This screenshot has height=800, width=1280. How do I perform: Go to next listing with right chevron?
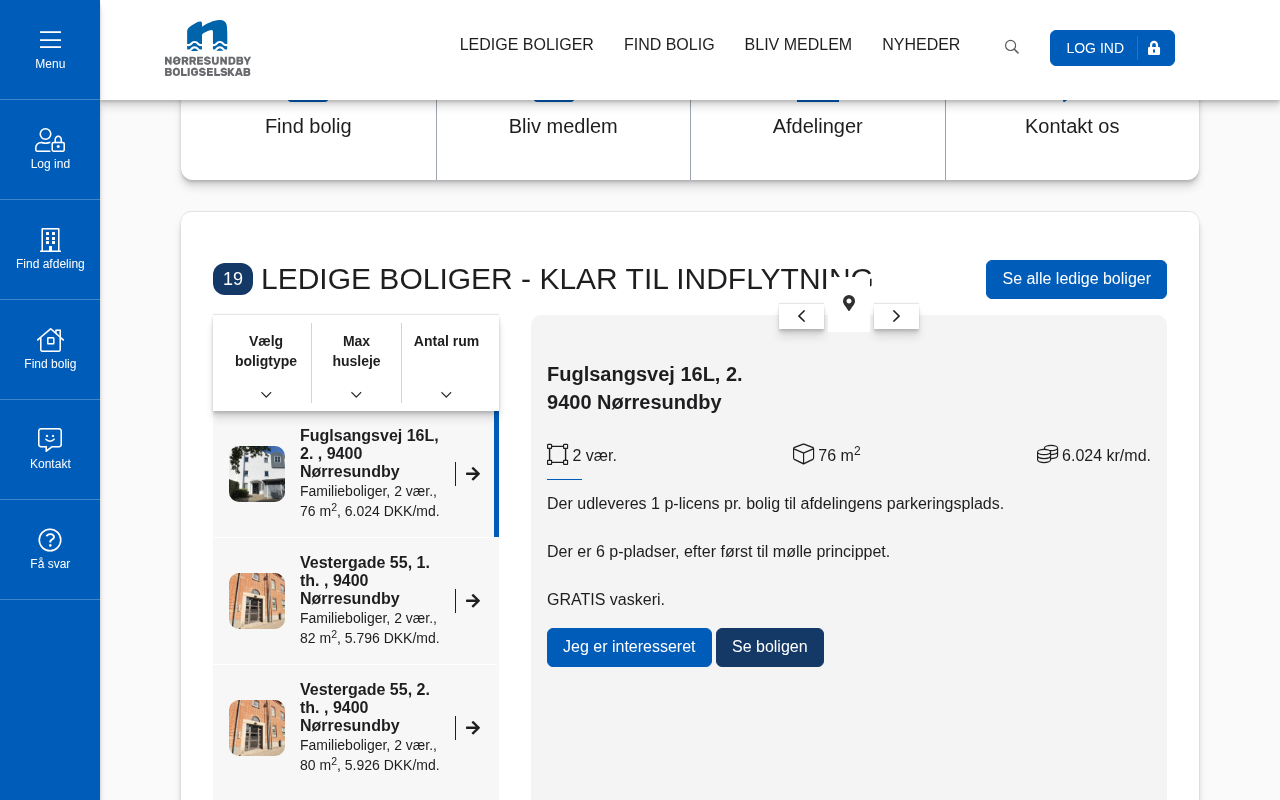pos(896,316)
